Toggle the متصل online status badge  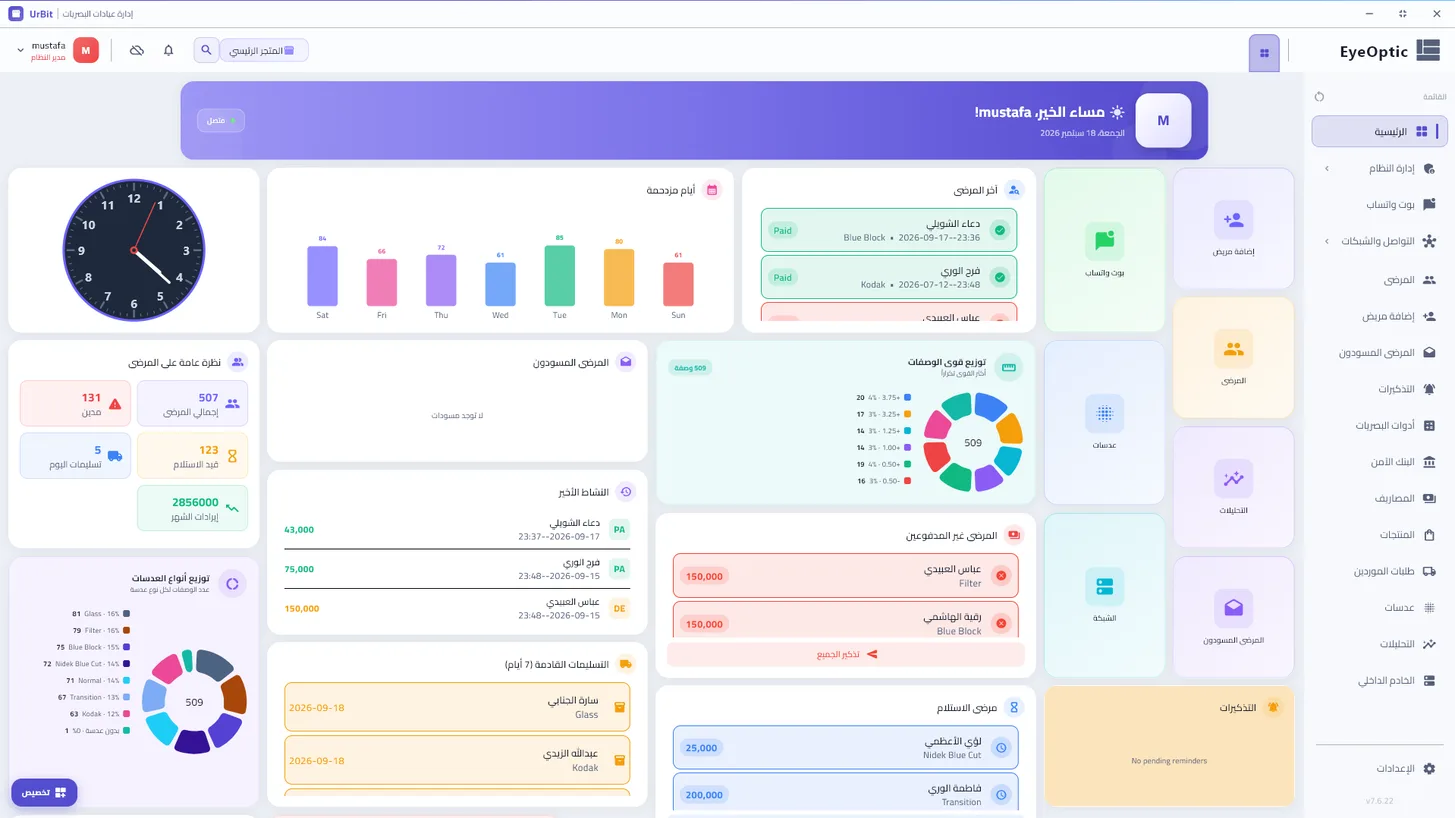[x=221, y=120]
